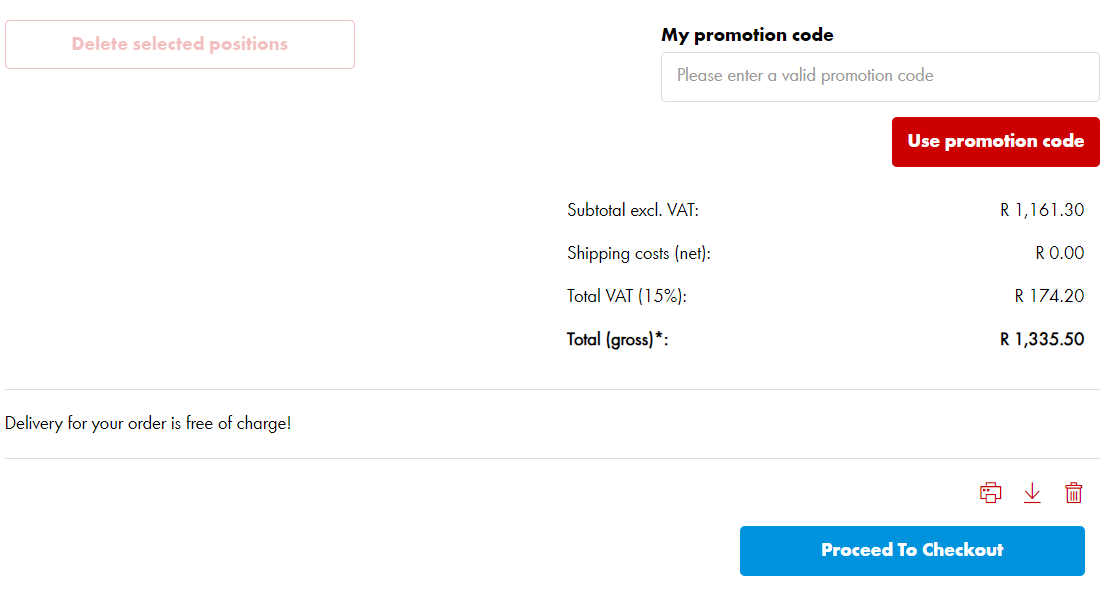
Task: Select the Total VAT (15%) label
Action: pyautogui.click(x=627, y=297)
